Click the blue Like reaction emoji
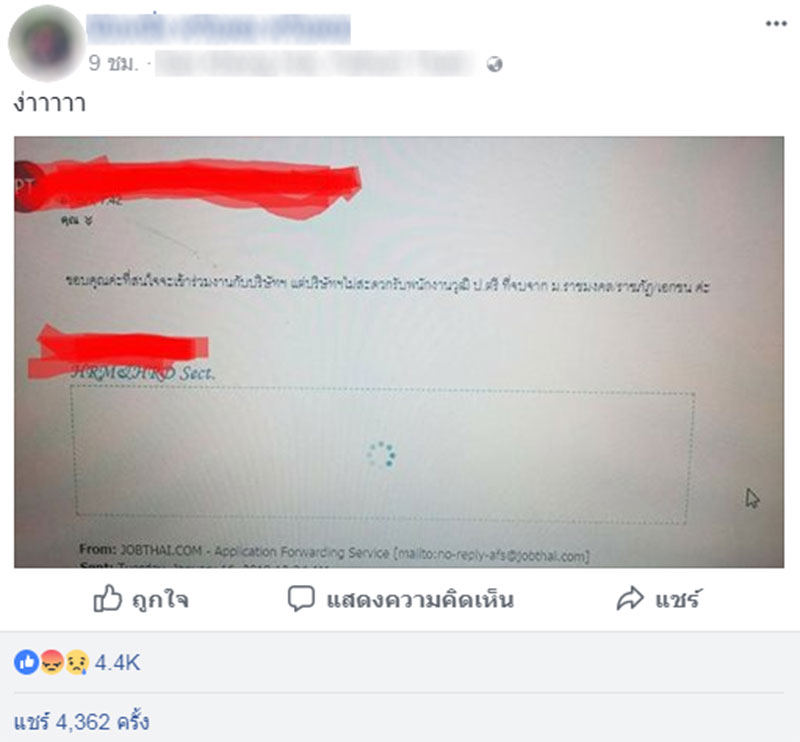Viewport: 800px width, 742px height. 27,662
